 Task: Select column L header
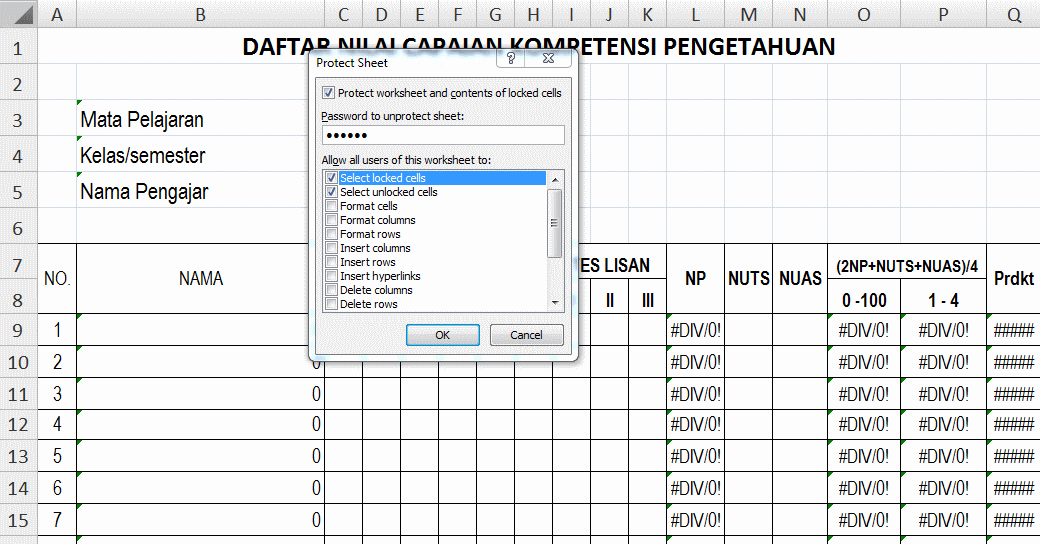(x=695, y=14)
